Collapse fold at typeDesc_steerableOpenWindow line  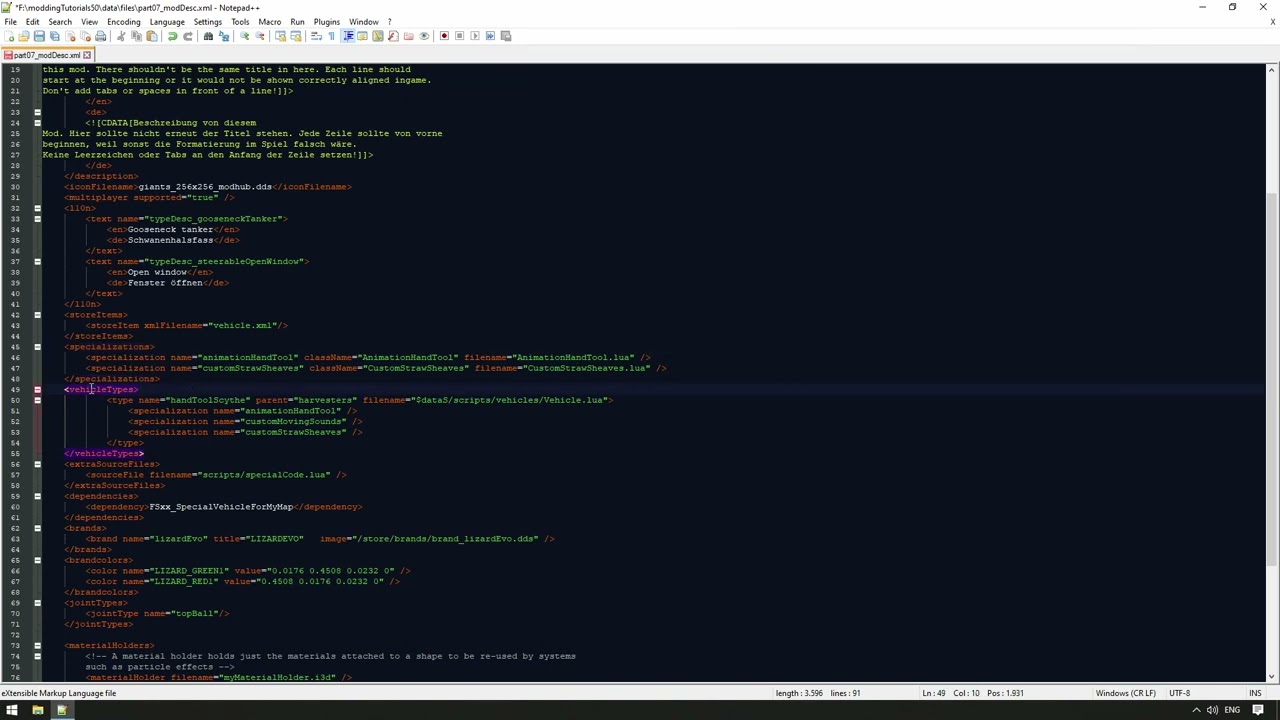pos(37,261)
